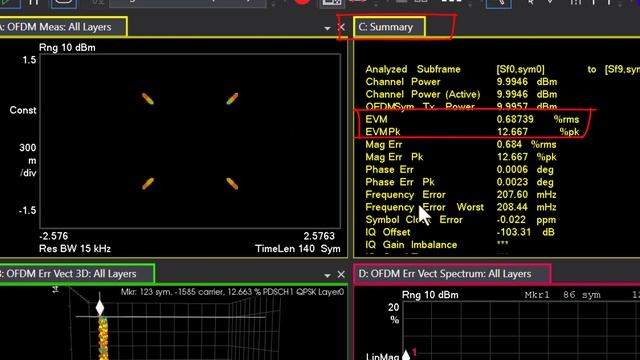Viewport: 640px width, 360px height.
Task: Select the D: OFDM Err Vect Spectrum tab
Action: coord(452,273)
